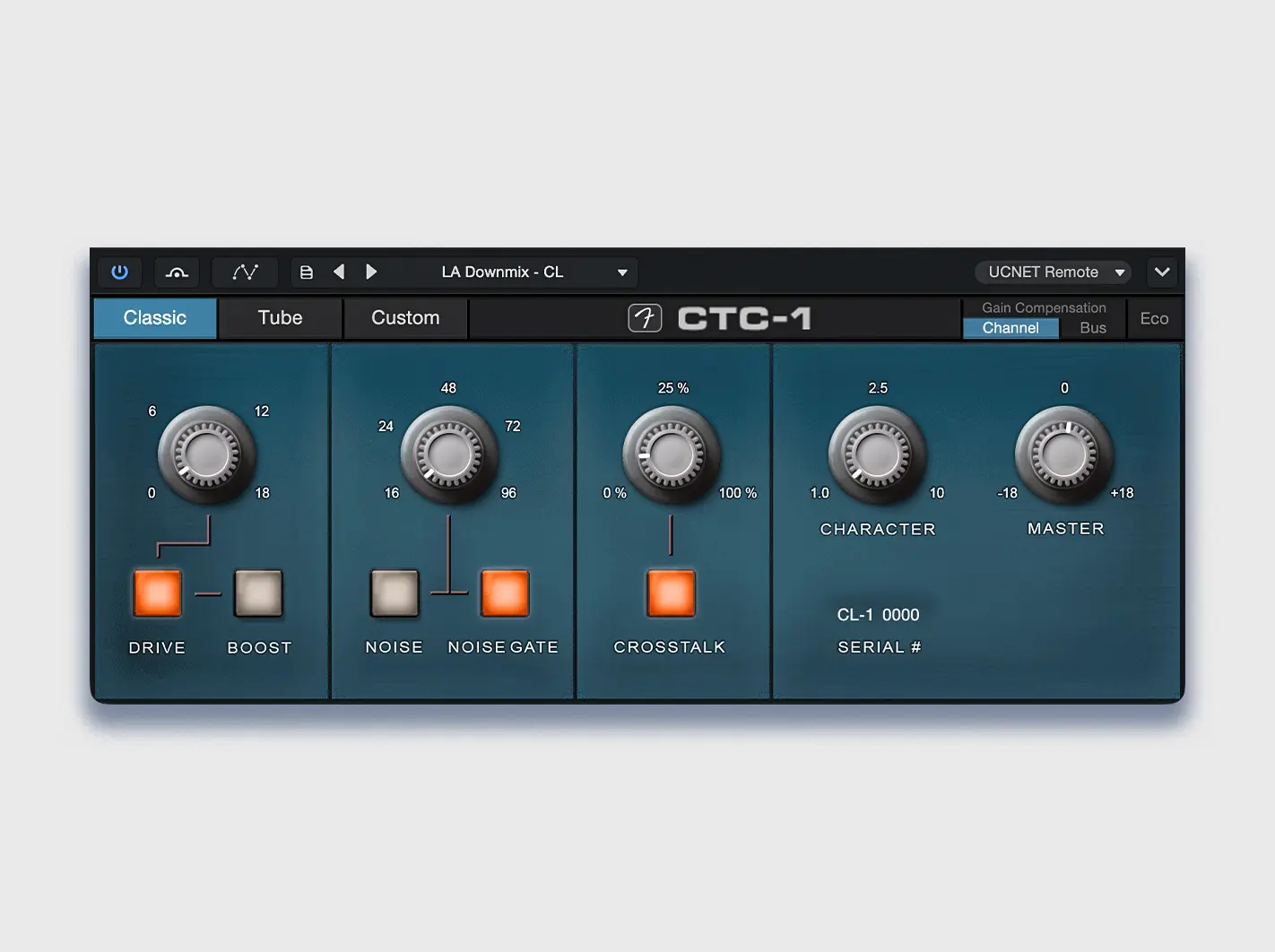The height and width of the screenshot is (952, 1275).
Task: Open the UCNET Remote dropdown
Action: pos(1054,273)
